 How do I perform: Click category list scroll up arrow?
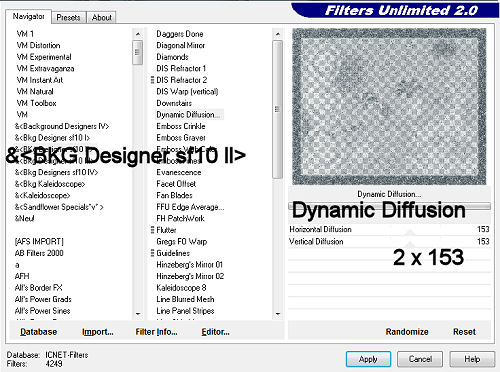pos(138,34)
